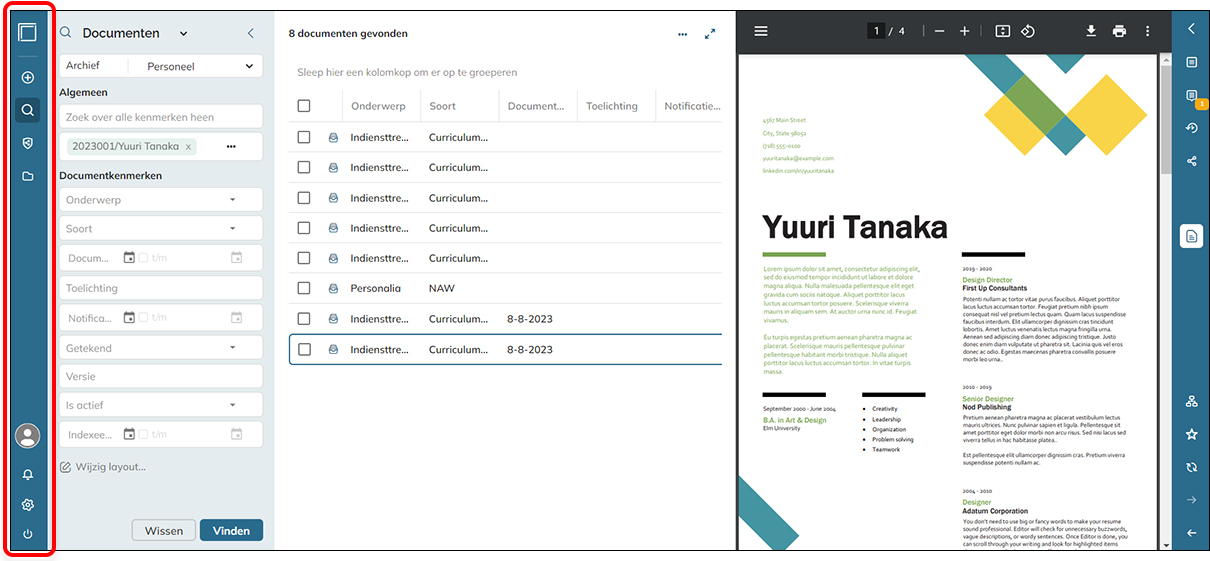Open the three-dots menu above the results table
The height and width of the screenshot is (561, 1210).
682,34
